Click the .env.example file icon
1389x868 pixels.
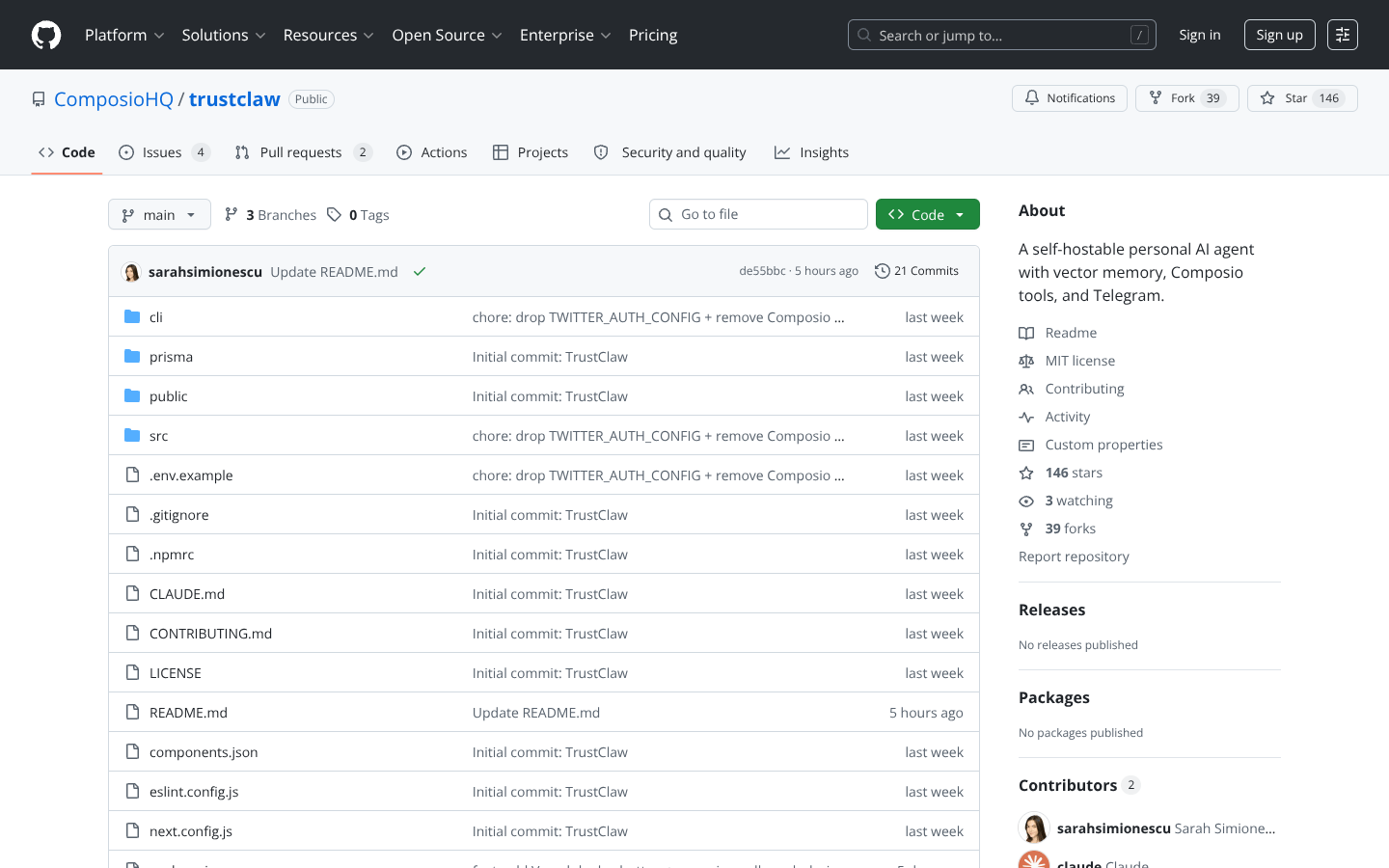click(132, 475)
